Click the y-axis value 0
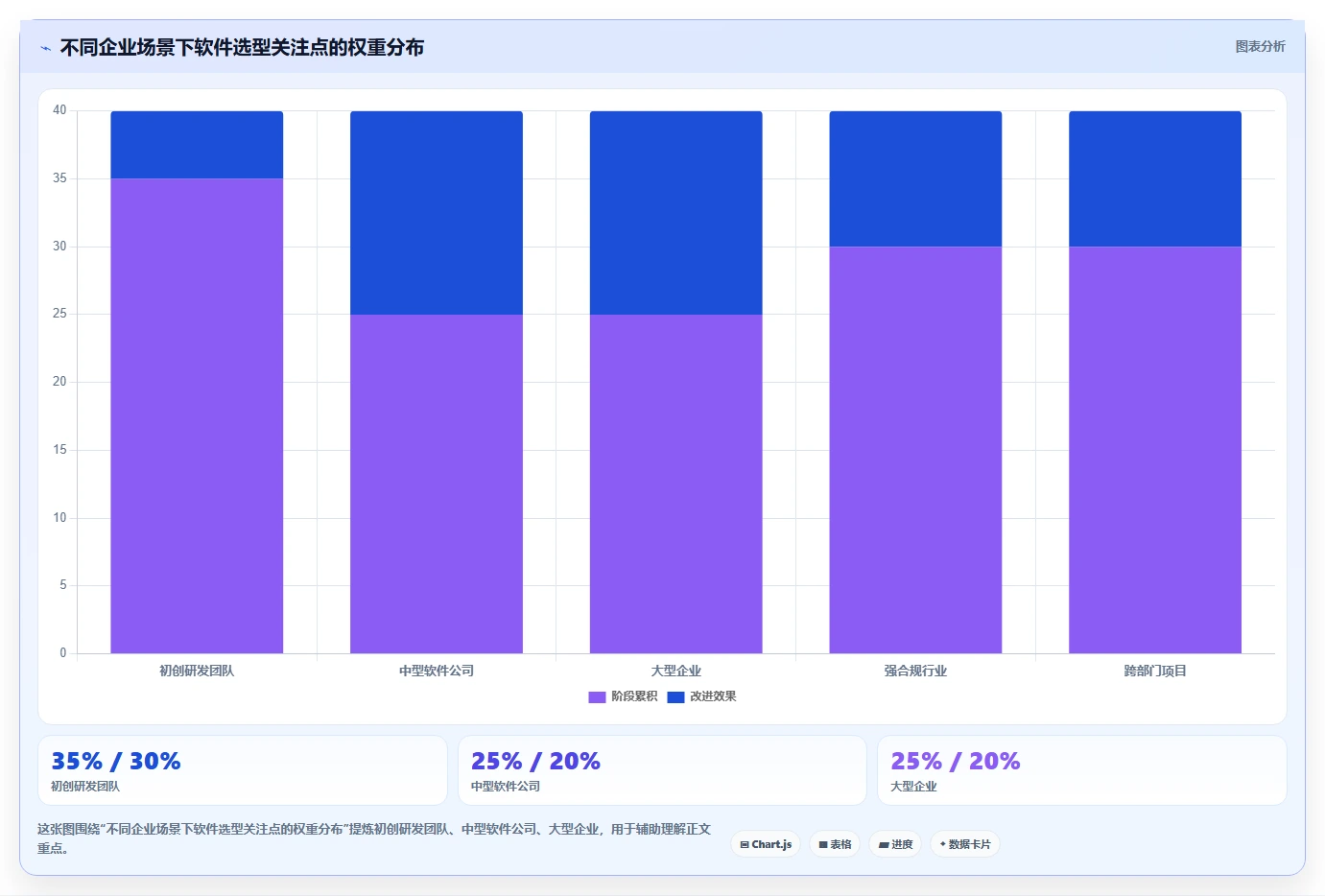The width and height of the screenshot is (1325, 896). coord(63,653)
